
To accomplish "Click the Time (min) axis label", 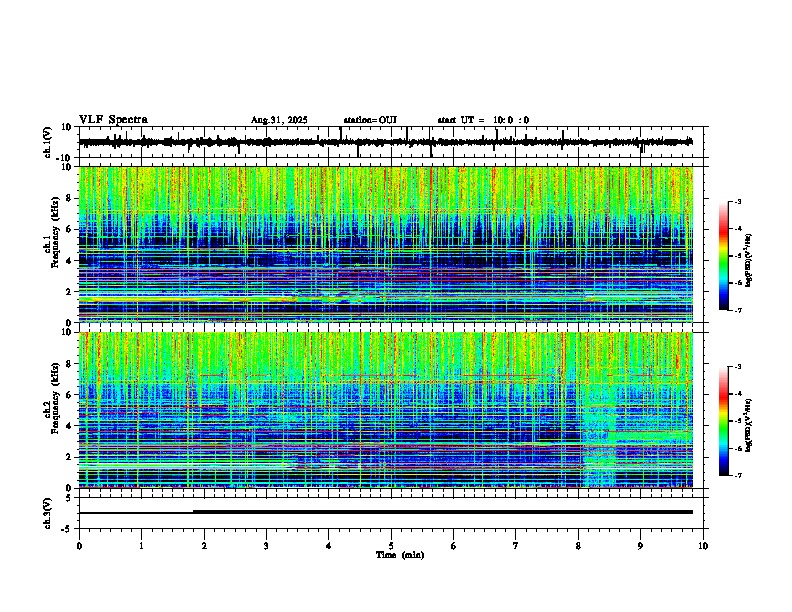I will (x=400, y=555).
